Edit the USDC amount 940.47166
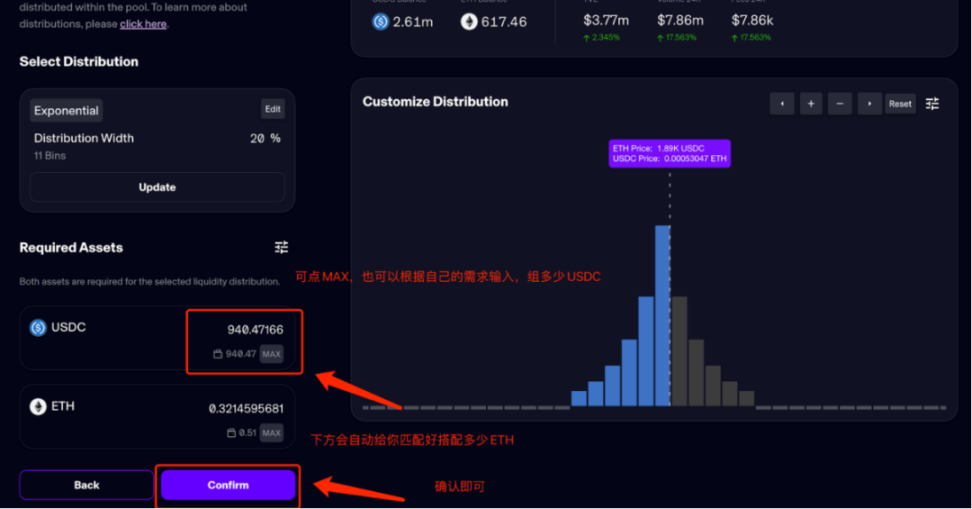The image size is (972, 509). point(255,330)
